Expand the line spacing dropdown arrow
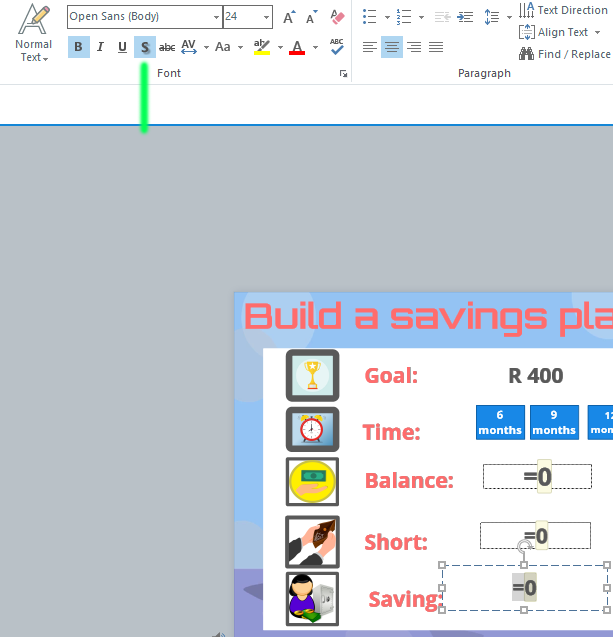This screenshot has height=637, width=613. click(x=509, y=17)
